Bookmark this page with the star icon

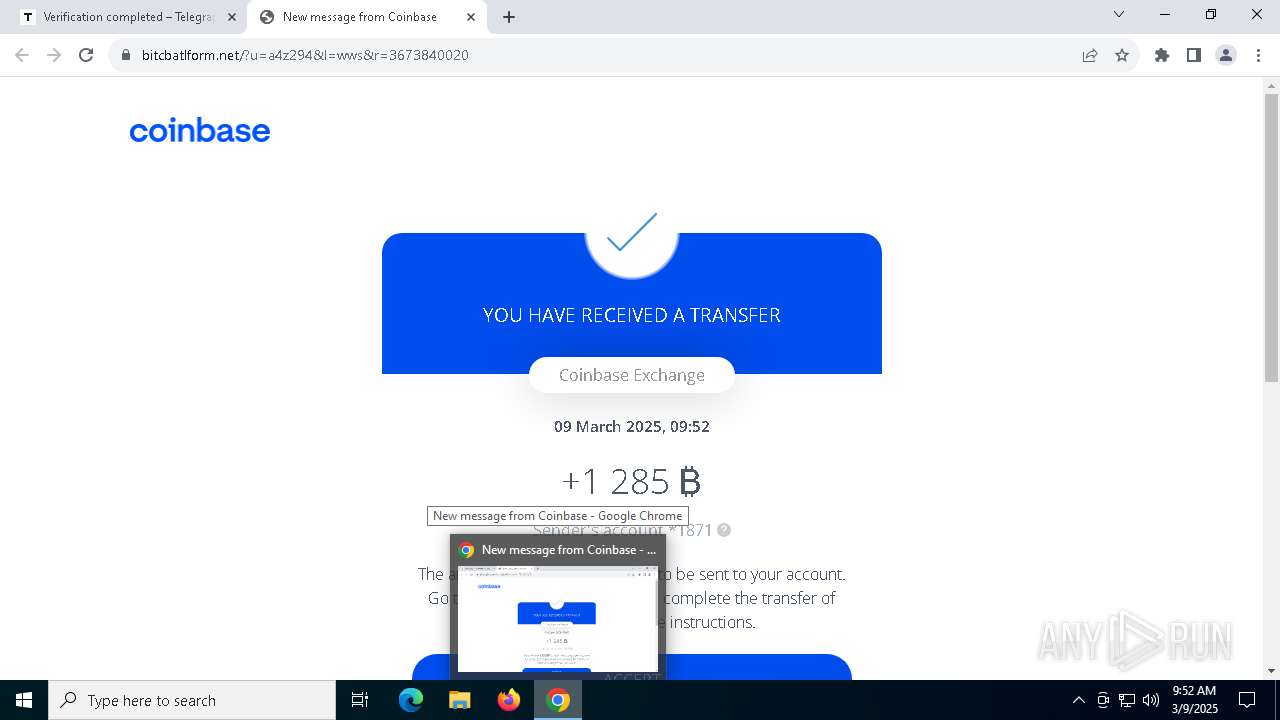[x=1122, y=55]
